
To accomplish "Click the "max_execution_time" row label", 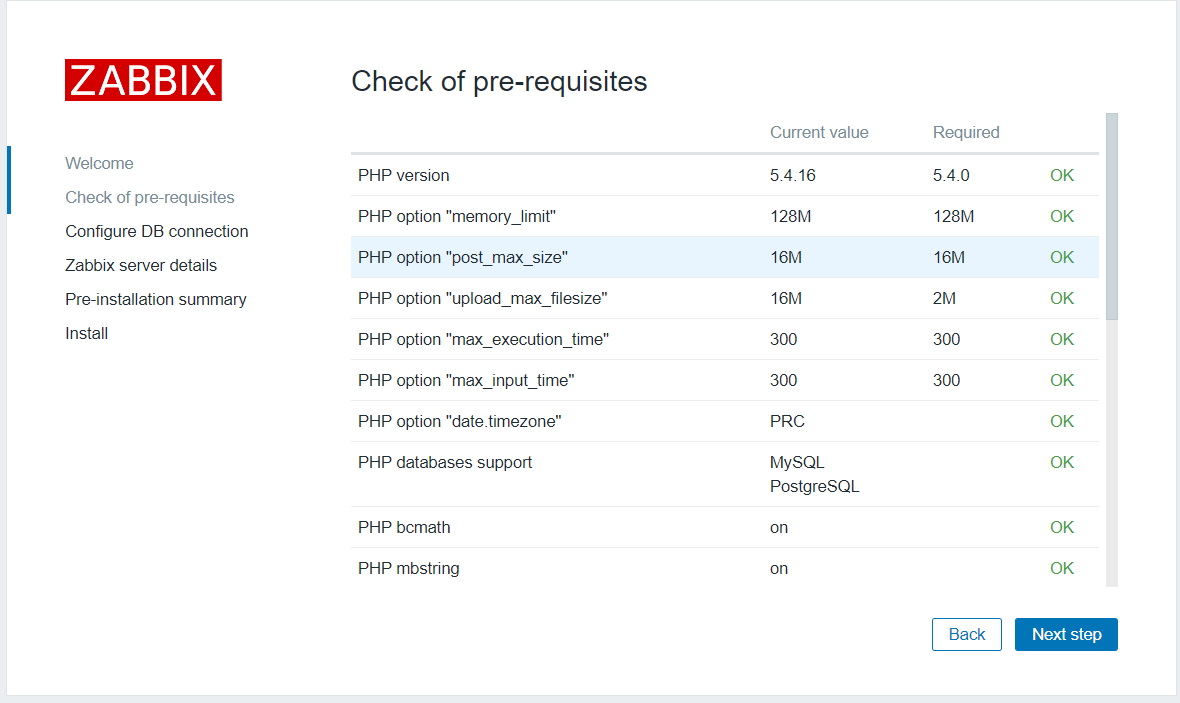I will [x=483, y=339].
